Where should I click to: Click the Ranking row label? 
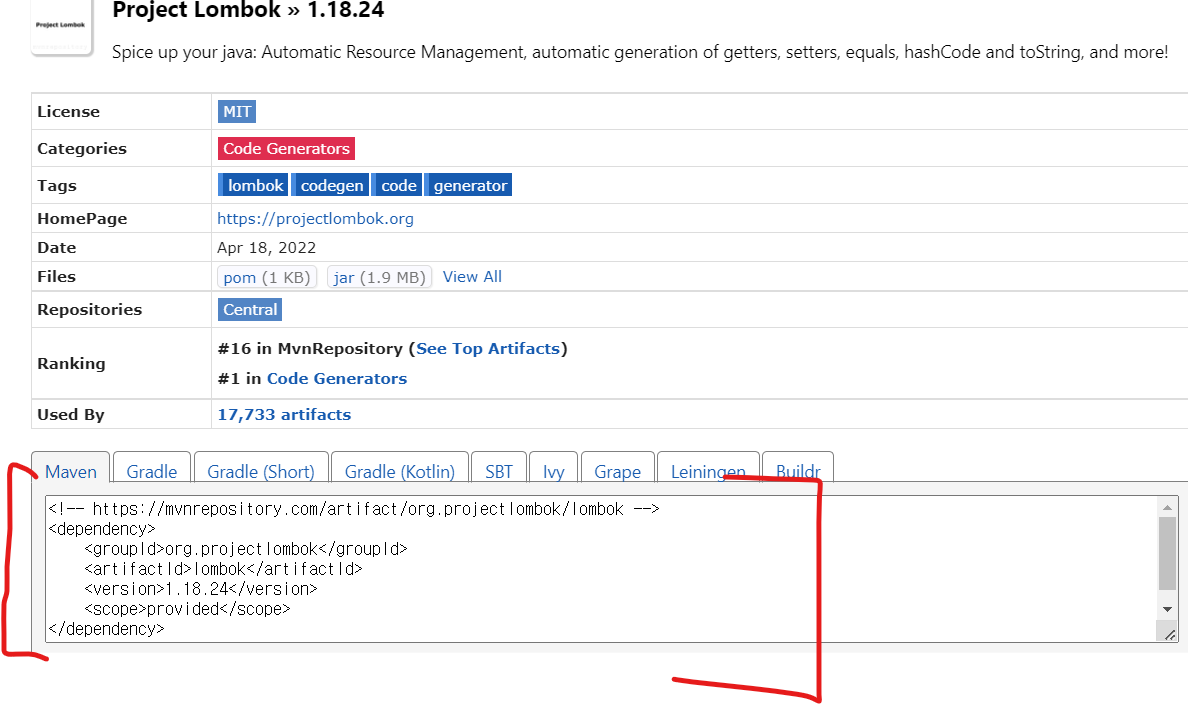pos(71,363)
